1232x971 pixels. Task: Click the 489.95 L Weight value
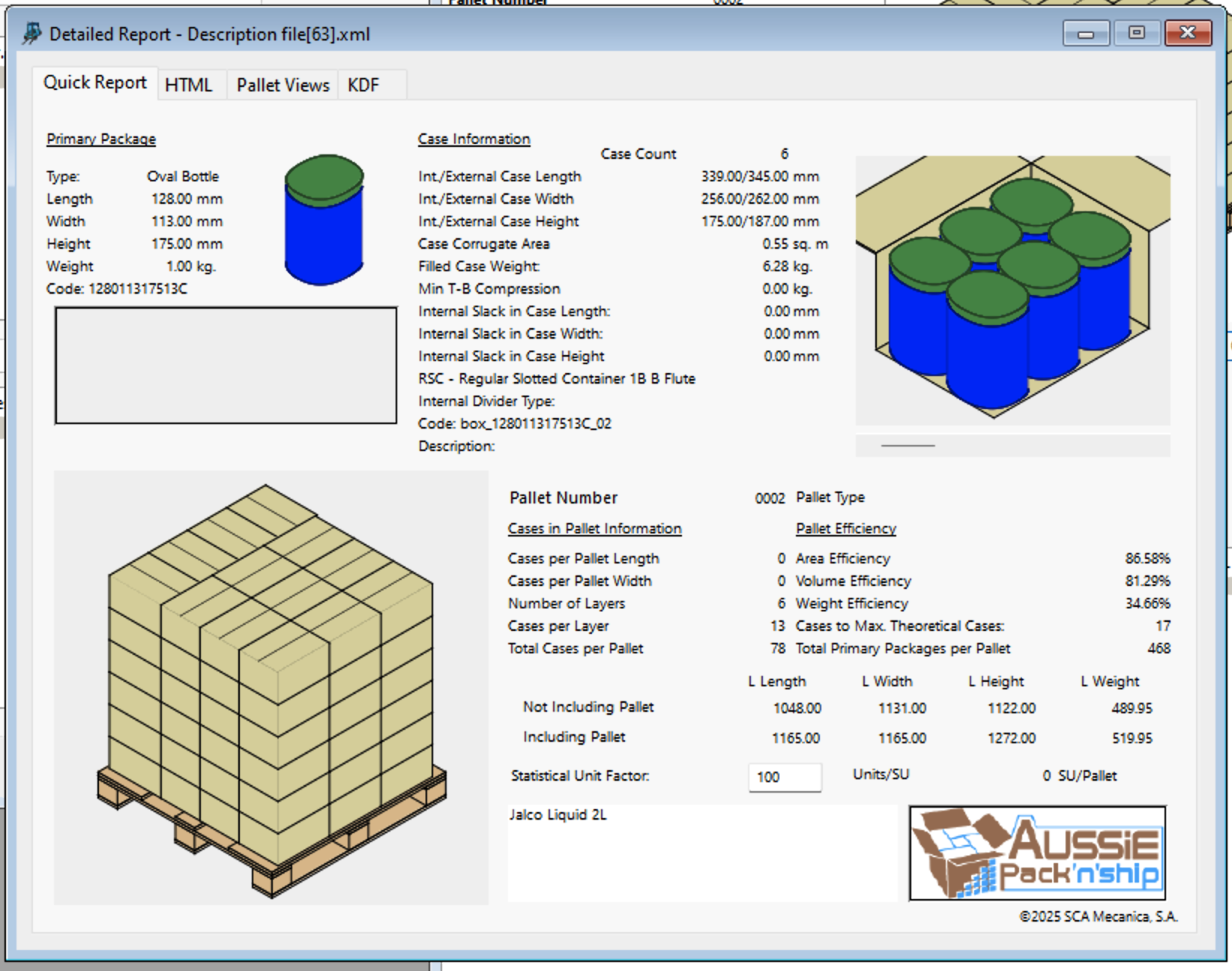click(1132, 708)
